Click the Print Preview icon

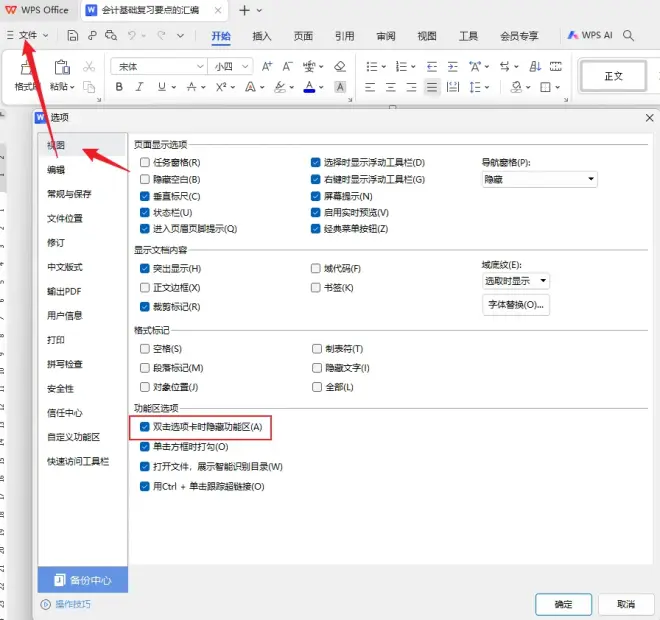point(111,36)
